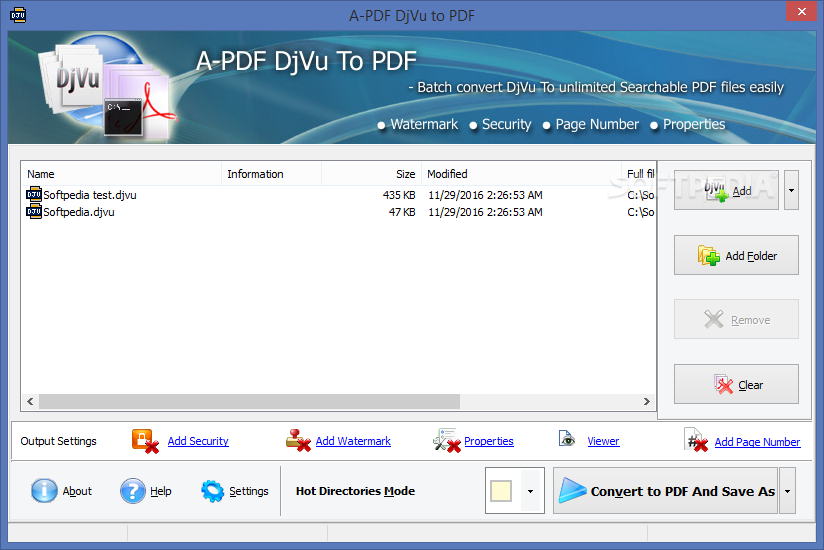This screenshot has width=824, height=550.
Task: Click the right arrow of horizontal scrollbar
Action: click(x=646, y=401)
